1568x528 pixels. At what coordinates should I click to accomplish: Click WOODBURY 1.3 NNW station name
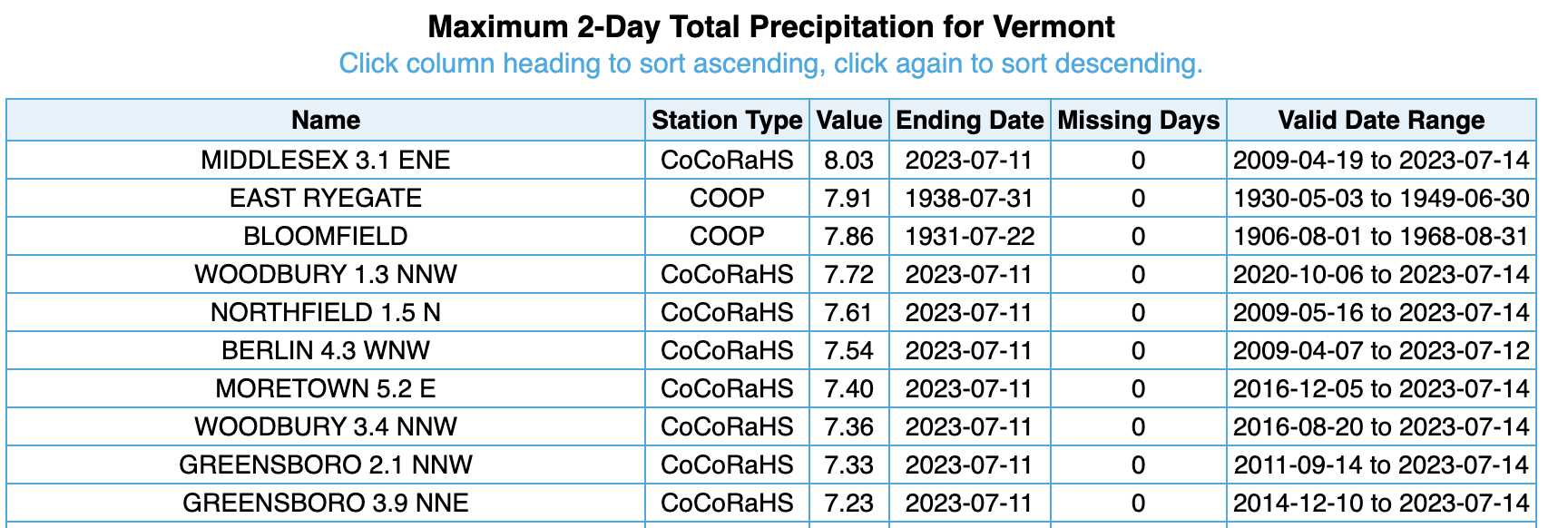click(x=326, y=275)
